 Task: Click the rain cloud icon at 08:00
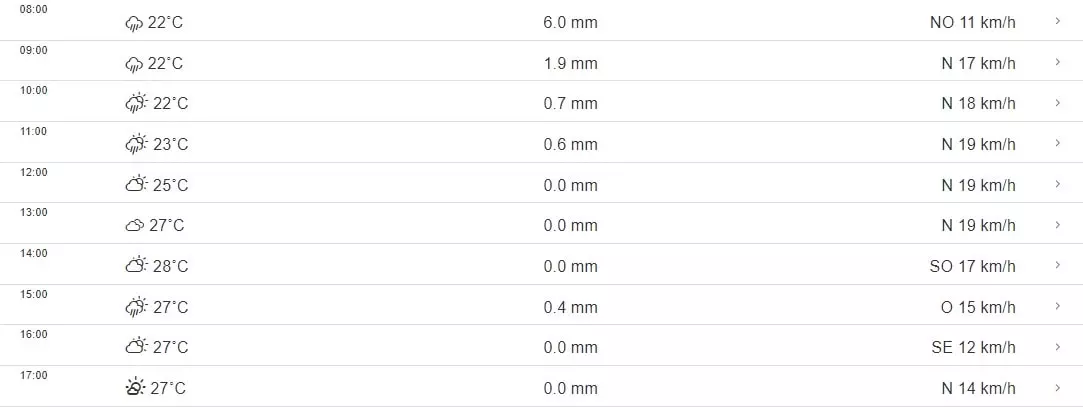[x=135, y=23]
